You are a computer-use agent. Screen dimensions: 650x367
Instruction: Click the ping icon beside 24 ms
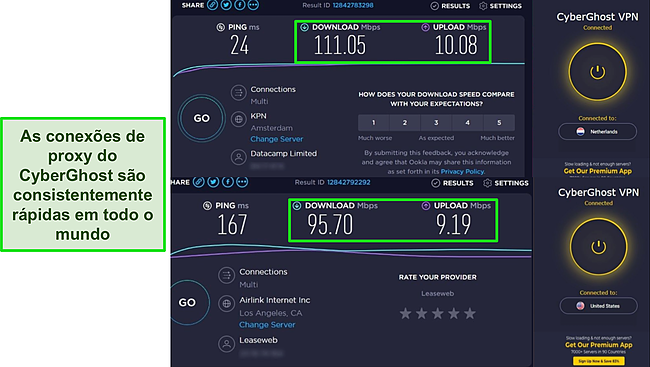(x=221, y=27)
